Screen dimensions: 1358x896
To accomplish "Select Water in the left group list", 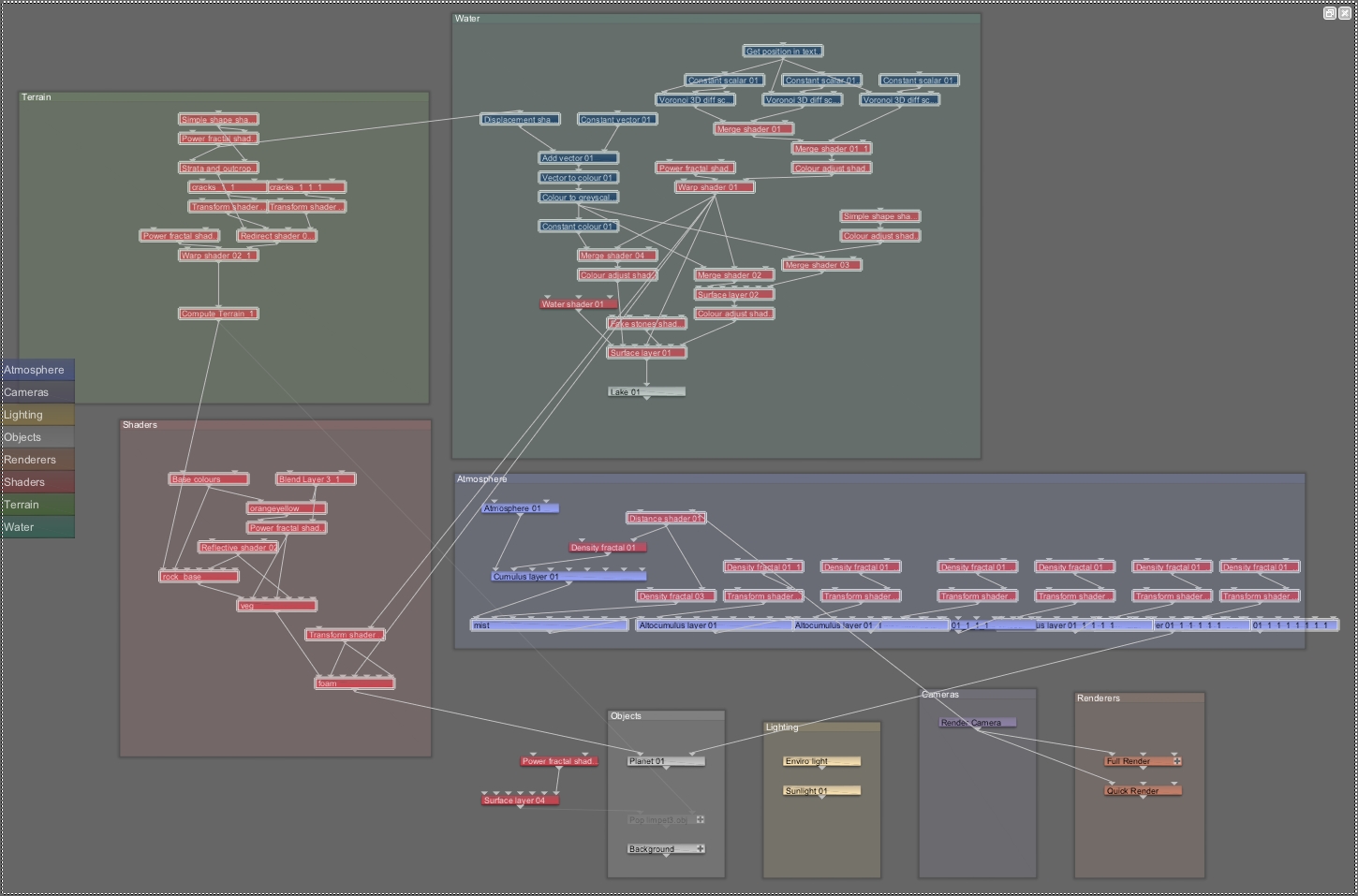I will tap(37, 527).
